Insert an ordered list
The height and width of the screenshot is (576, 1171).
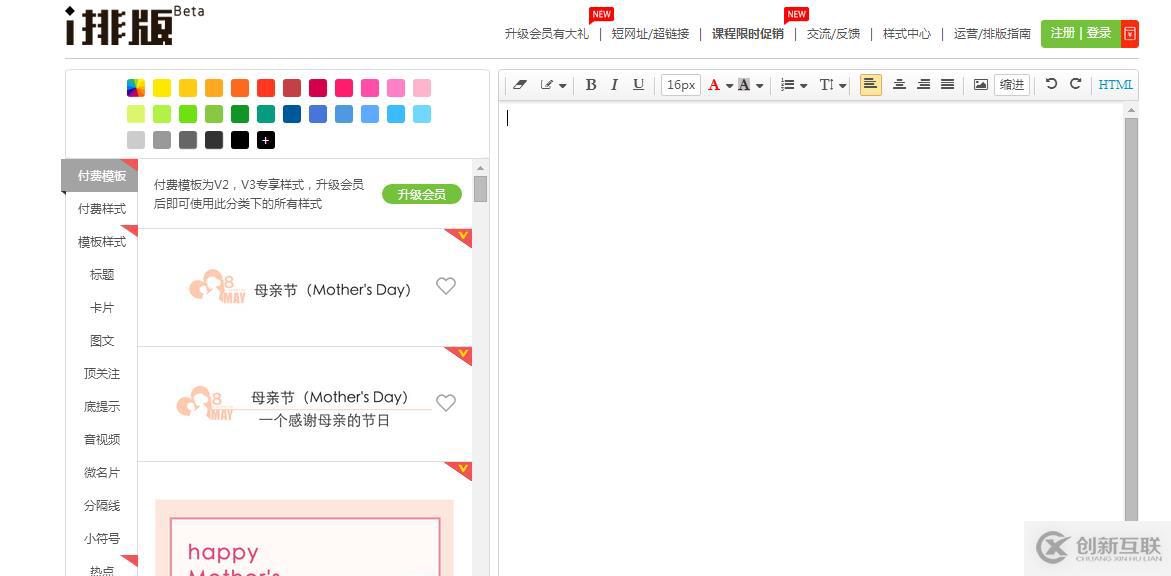[787, 85]
